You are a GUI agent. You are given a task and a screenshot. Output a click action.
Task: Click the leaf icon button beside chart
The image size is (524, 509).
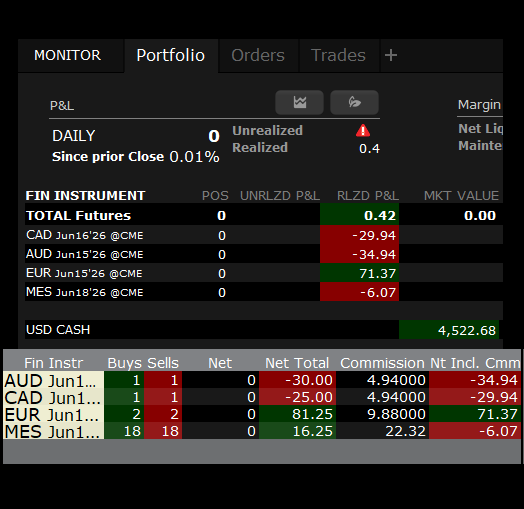pyautogui.click(x=354, y=102)
